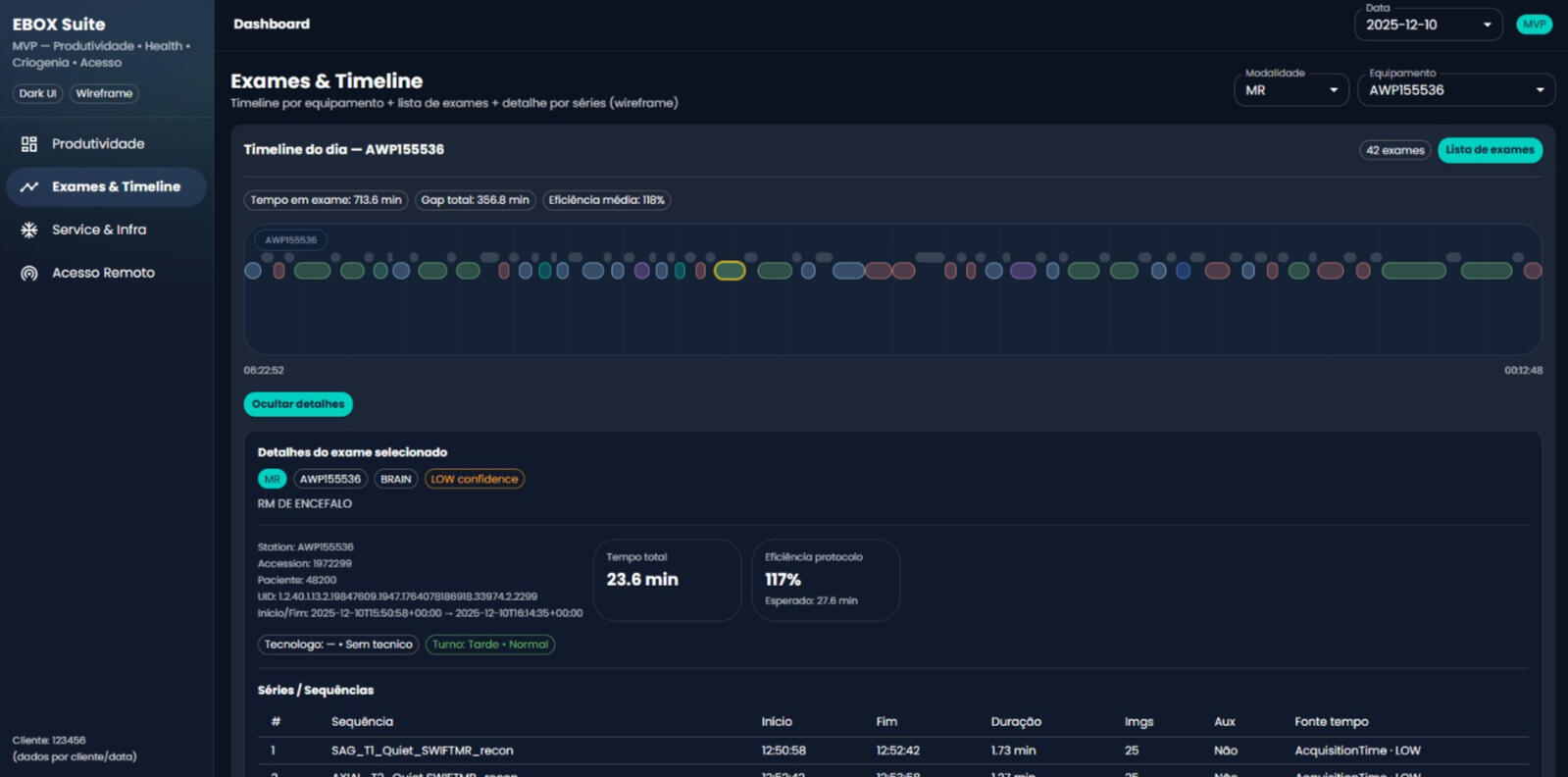Open the Data date dropdown
Screen dimensions: 1568x777
pos(1428,25)
